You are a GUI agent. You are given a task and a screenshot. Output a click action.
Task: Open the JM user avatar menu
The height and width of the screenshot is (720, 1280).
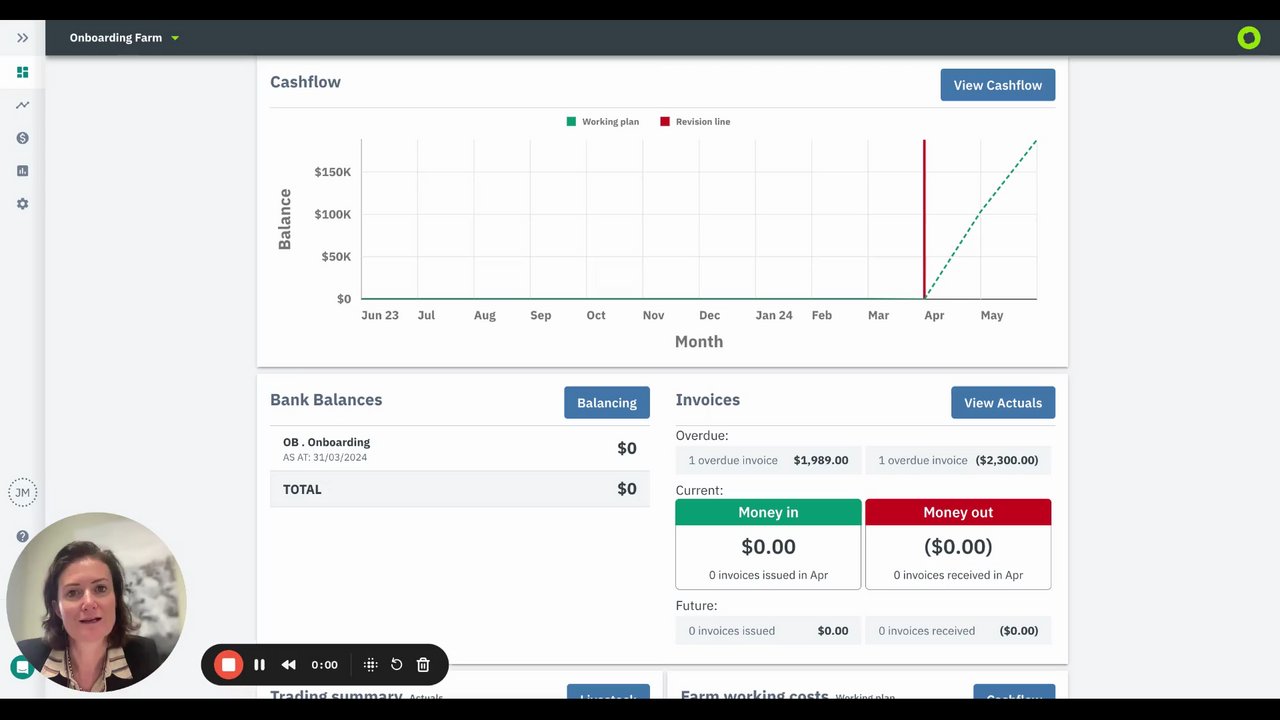tap(22, 492)
